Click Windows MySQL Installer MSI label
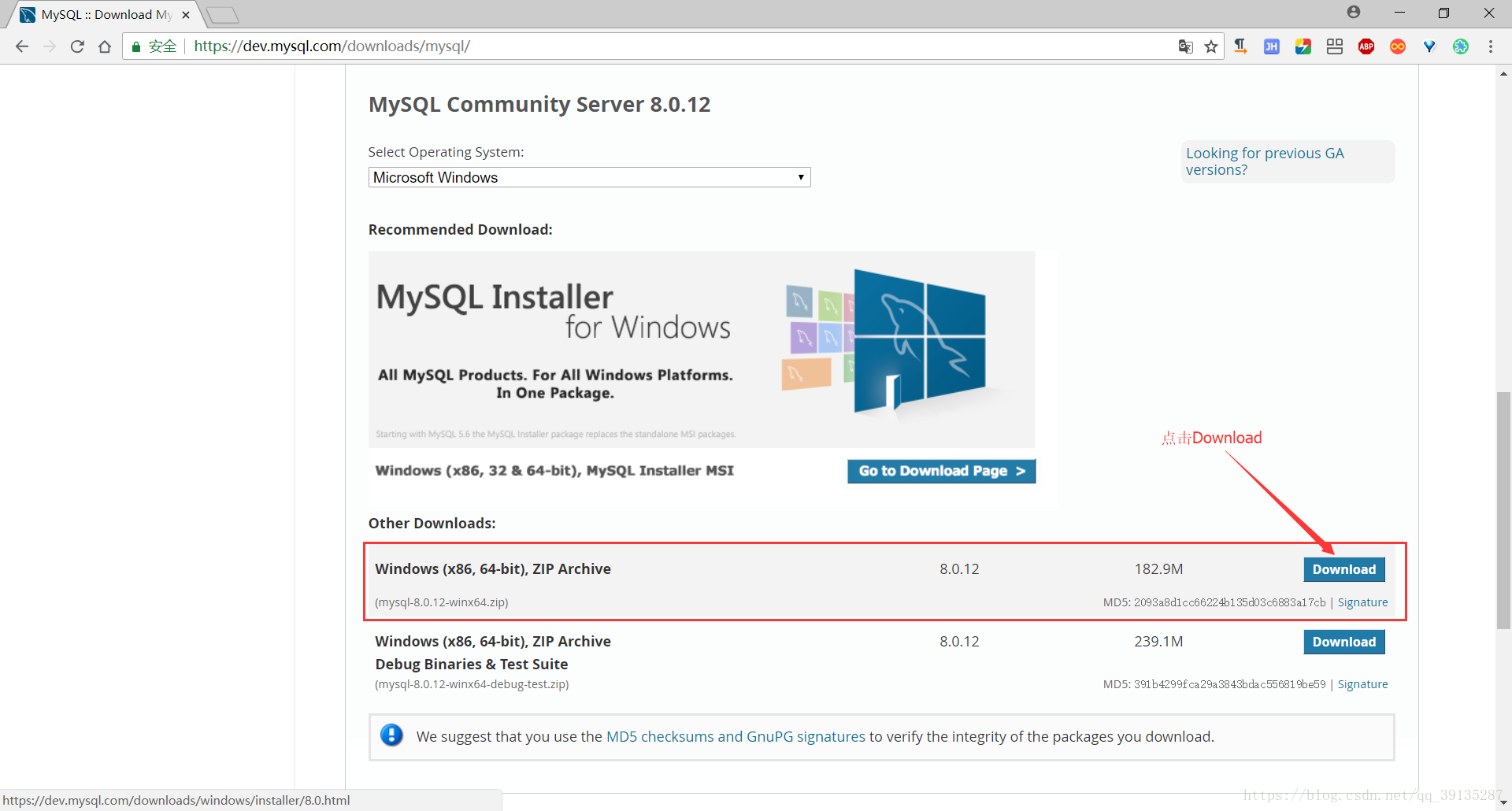1512x811 pixels. [x=554, y=471]
